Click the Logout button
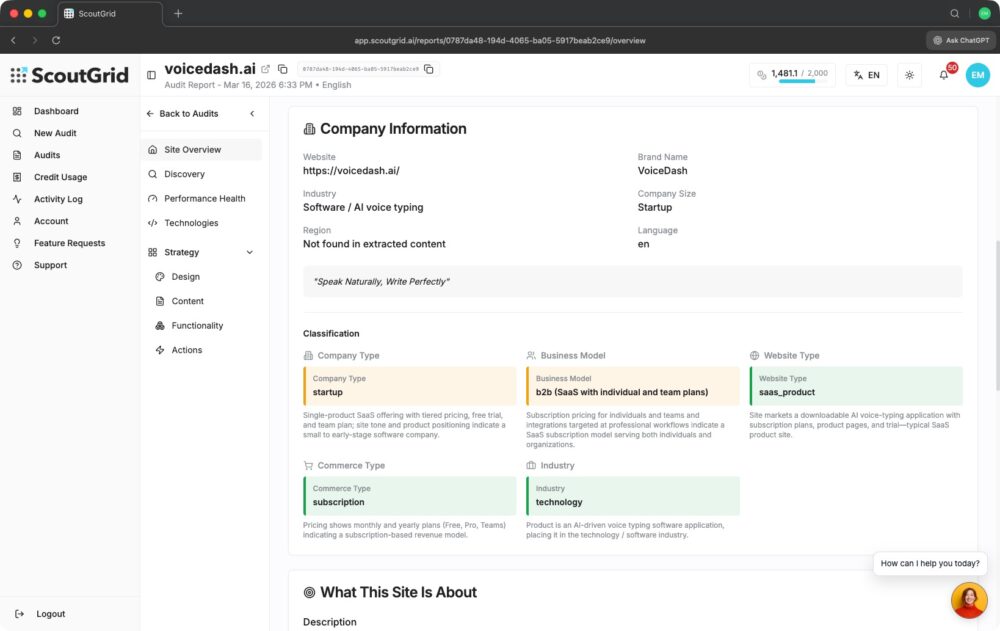 pyautogui.click(x=50, y=614)
